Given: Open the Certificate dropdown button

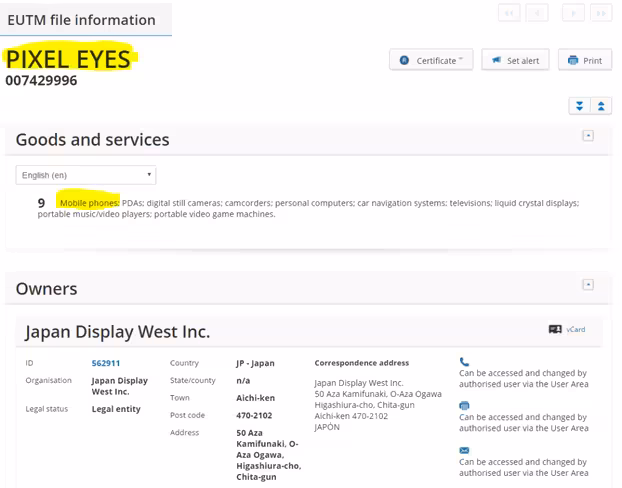Looking at the screenshot, I should 431,60.
